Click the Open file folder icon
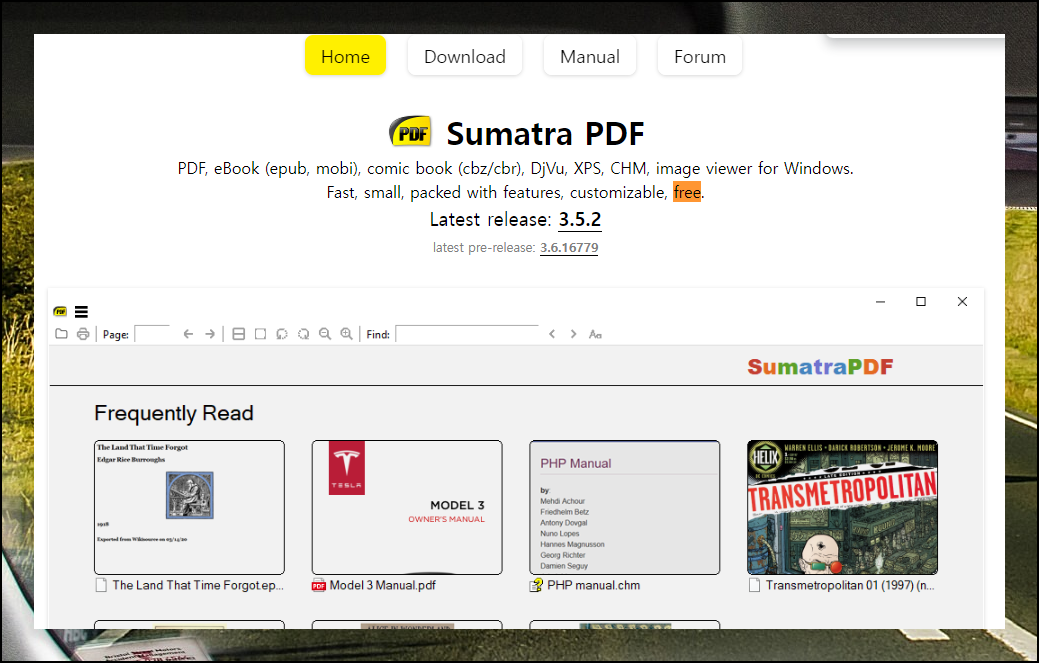Image resolution: width=1039 pixels, height=663 pixels. (61, 334)
